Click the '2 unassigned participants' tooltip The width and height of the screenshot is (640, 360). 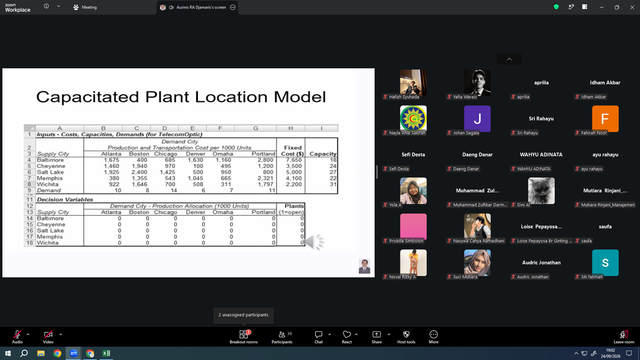pos(243,315)
